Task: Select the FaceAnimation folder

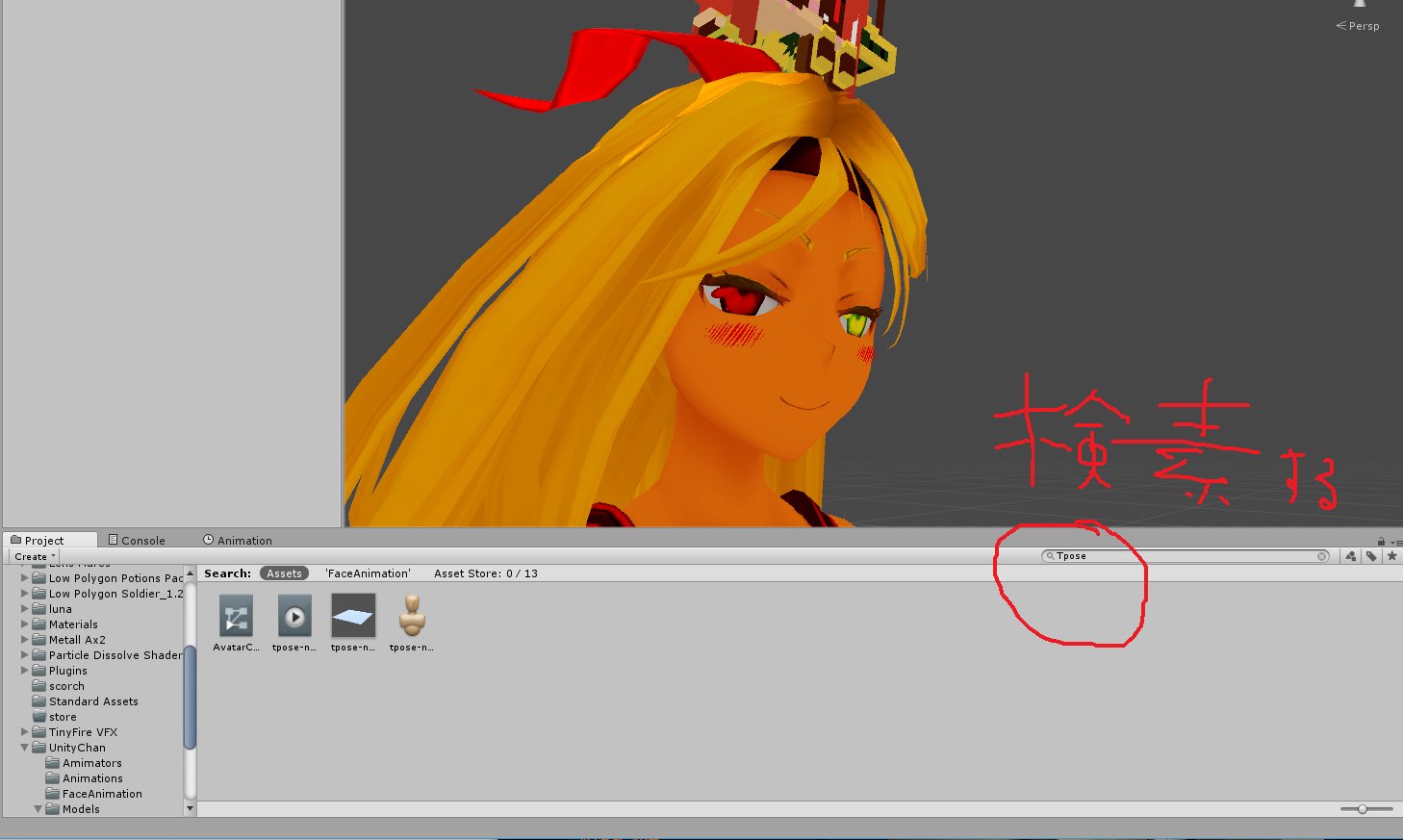Action: point(93,794)
